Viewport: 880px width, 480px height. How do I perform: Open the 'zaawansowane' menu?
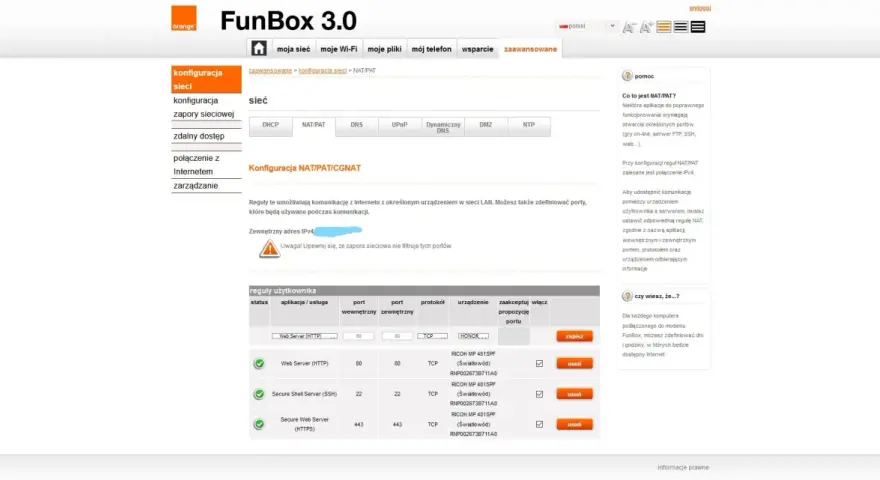(530, 49)
